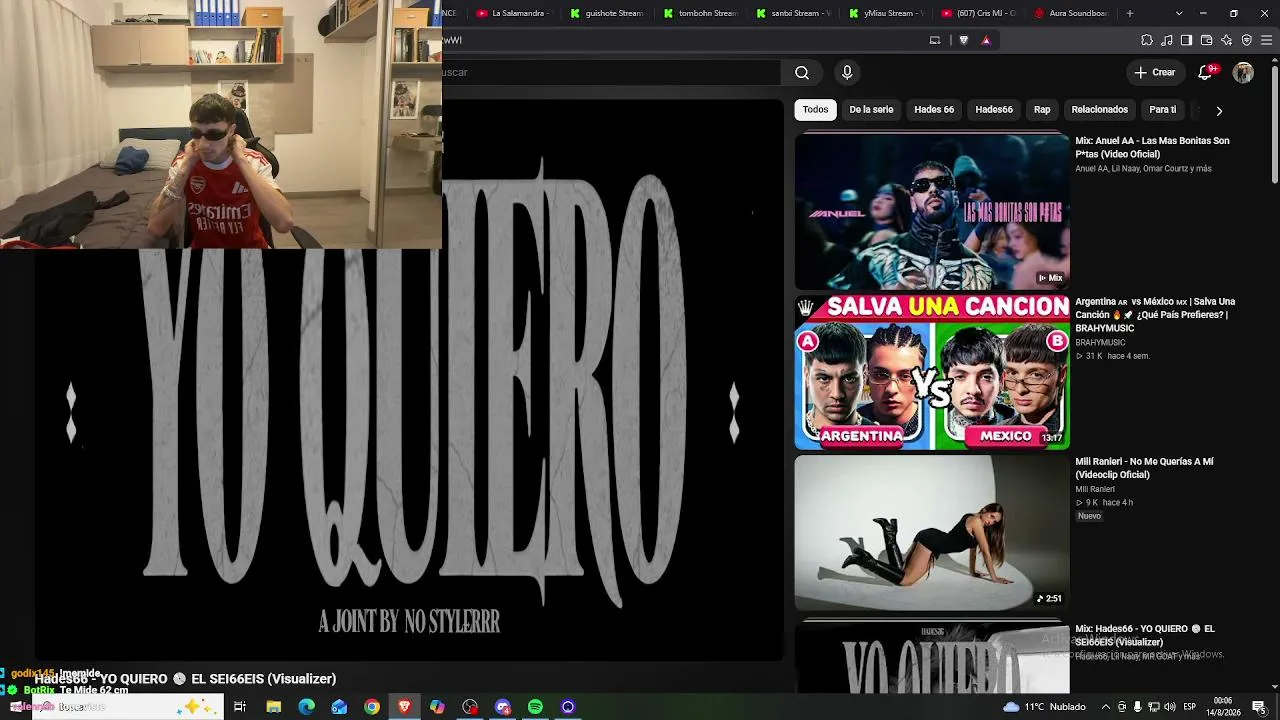The image size is (1280, 720).
Task: Click the Mili Ranieri channel name
Action: (1095, 490)
